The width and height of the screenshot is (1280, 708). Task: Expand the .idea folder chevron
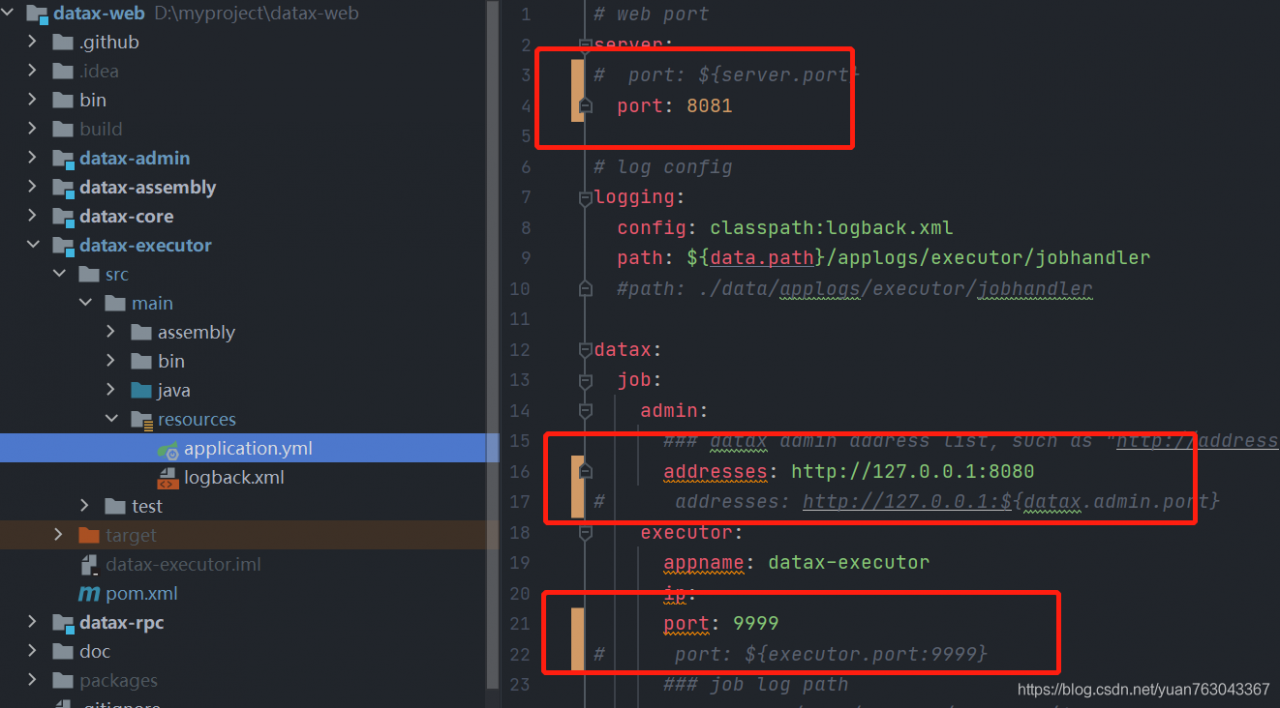pyautogui.click(x=33, y=71)
